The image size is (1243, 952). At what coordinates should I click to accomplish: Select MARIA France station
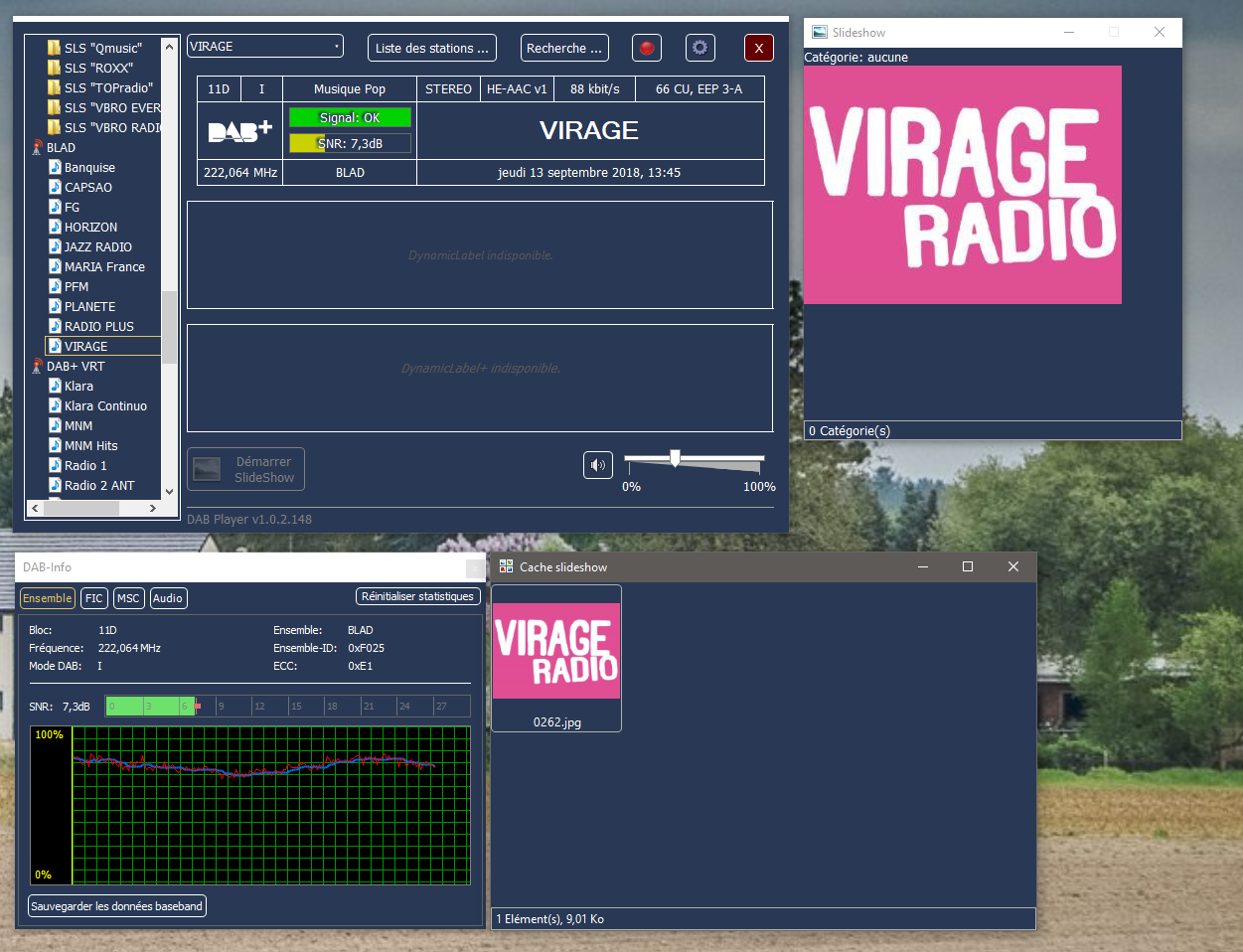pos(104,267)
